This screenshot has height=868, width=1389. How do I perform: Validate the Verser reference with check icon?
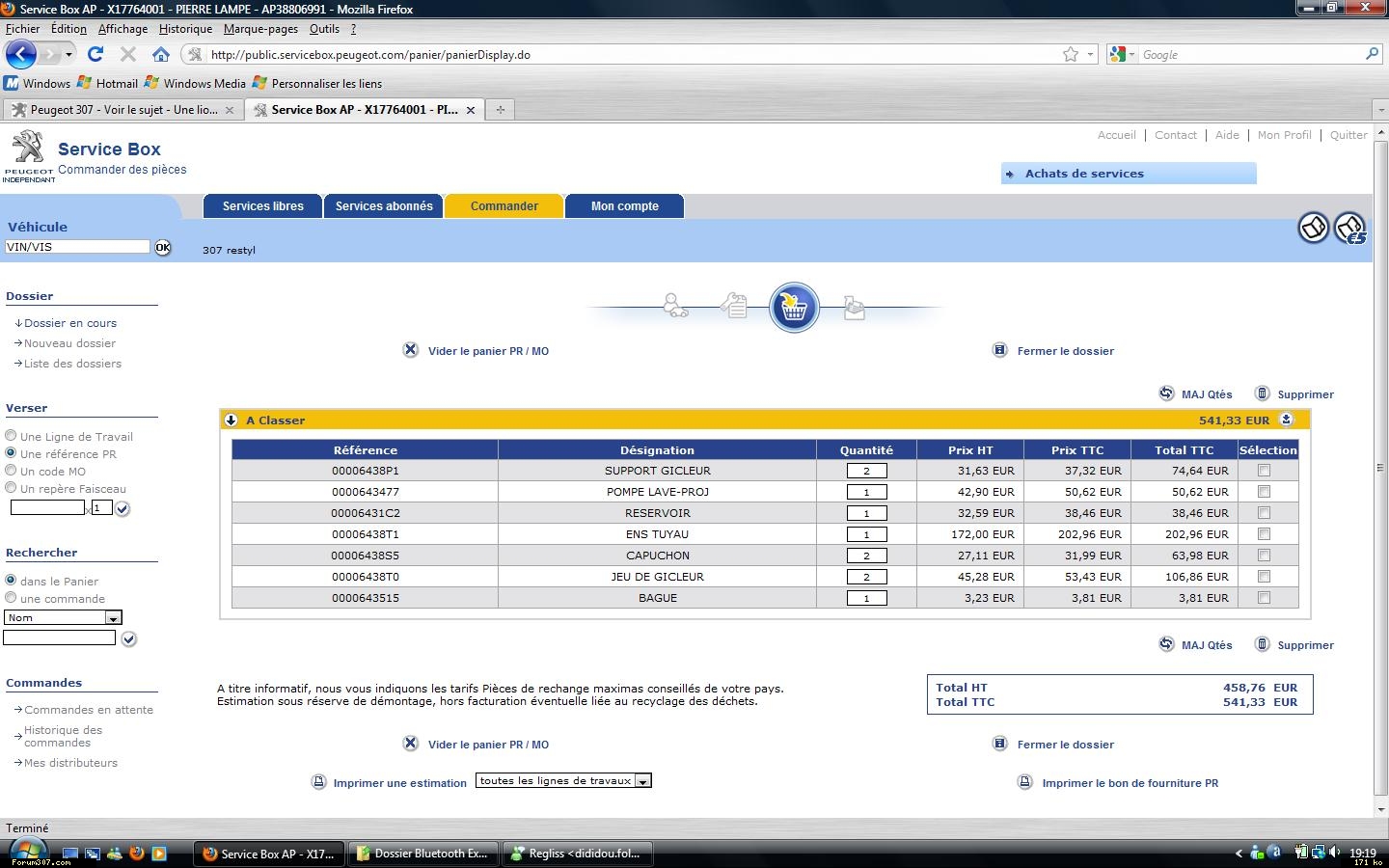(123, 509)
